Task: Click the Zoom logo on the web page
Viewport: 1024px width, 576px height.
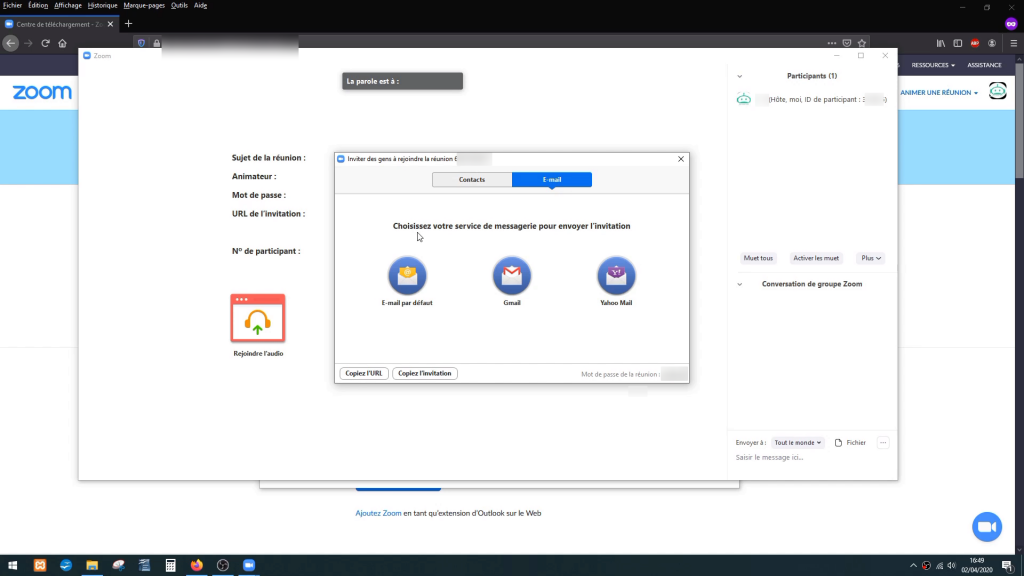Action: click(x=42, y=92)
